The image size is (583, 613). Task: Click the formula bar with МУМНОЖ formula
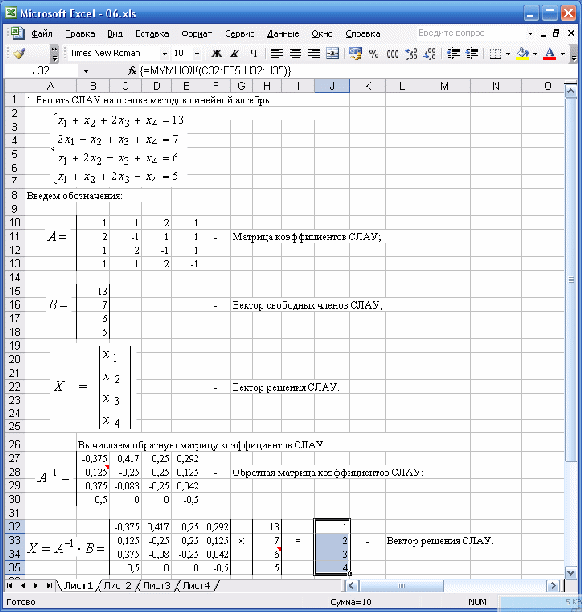[x=352, y=71]
